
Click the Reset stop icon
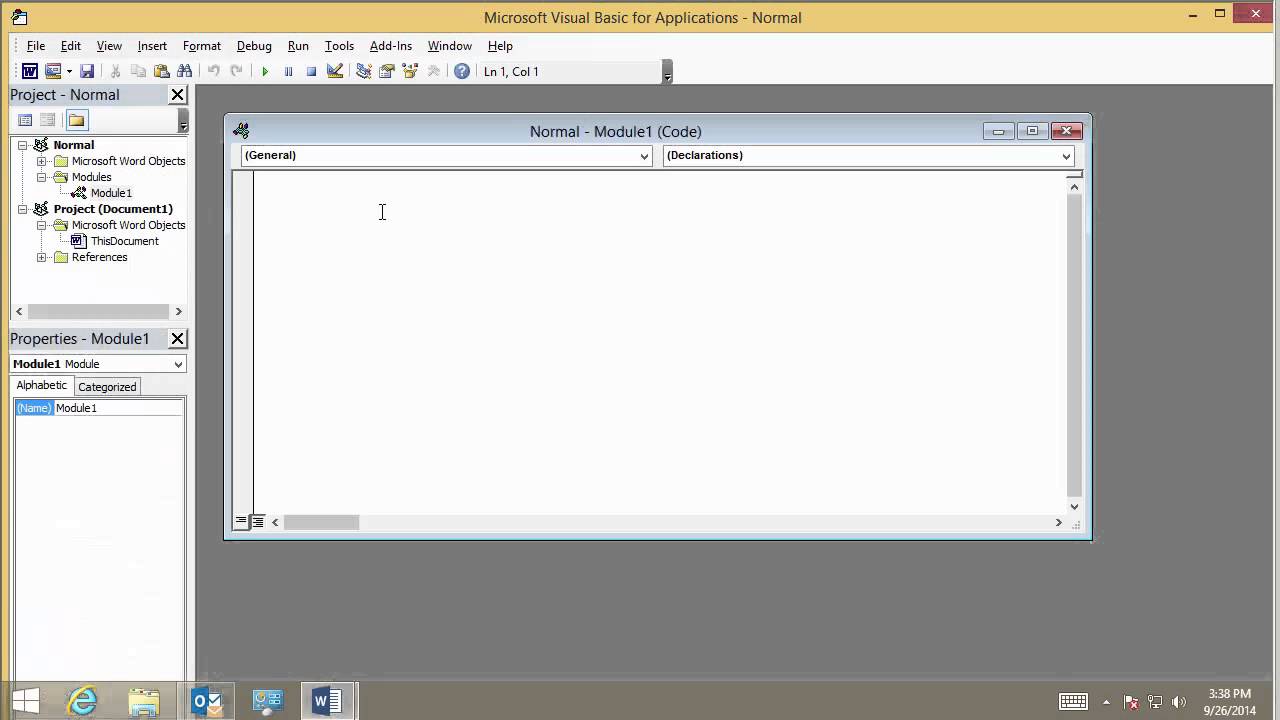pos(311,71)
